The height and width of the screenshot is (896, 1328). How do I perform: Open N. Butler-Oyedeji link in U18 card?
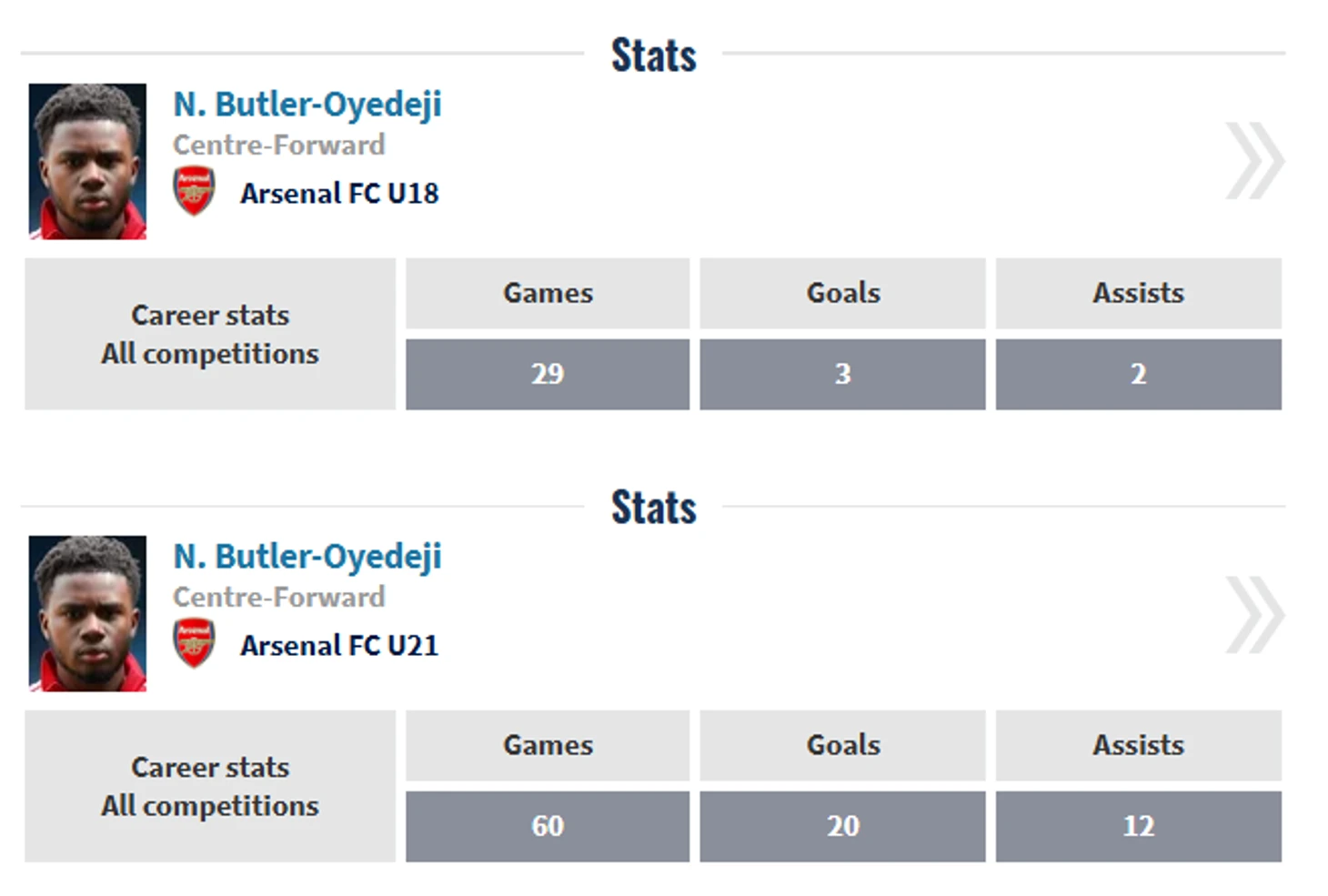[x=307, y=106]
